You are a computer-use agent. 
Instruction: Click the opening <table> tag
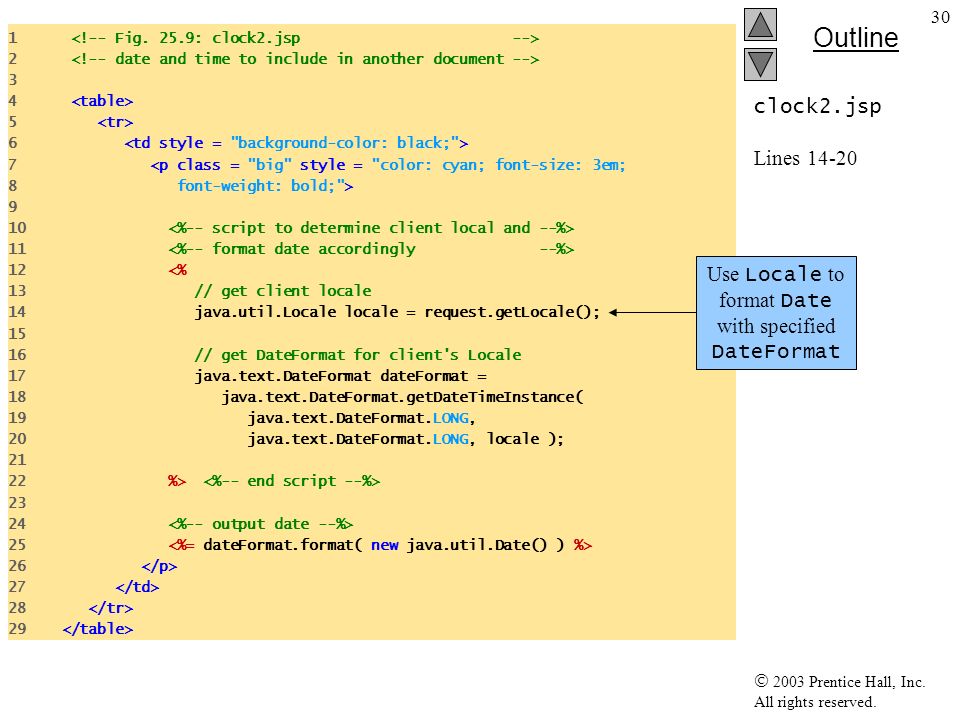(x=102, y=101)
